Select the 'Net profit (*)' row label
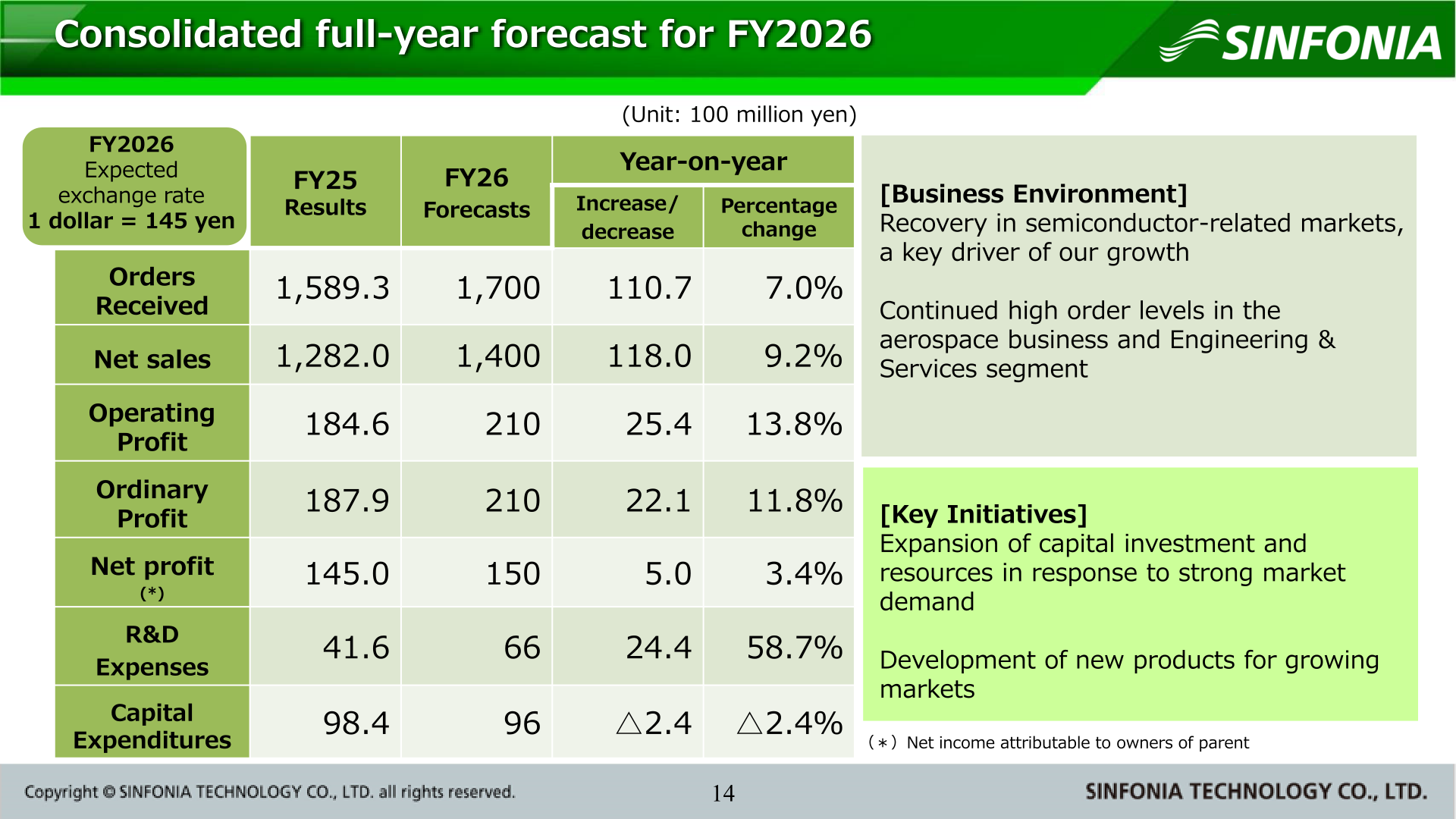 pyautogui.click(x=152, y=574)
